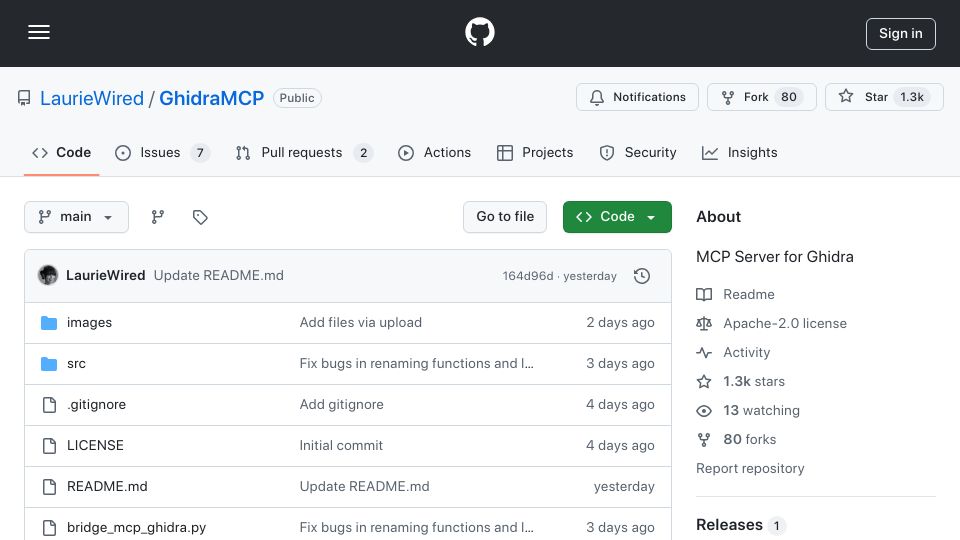Open the Issues tab
The height and width of the screenshot is (540, 960).
(x=162, y=152)
